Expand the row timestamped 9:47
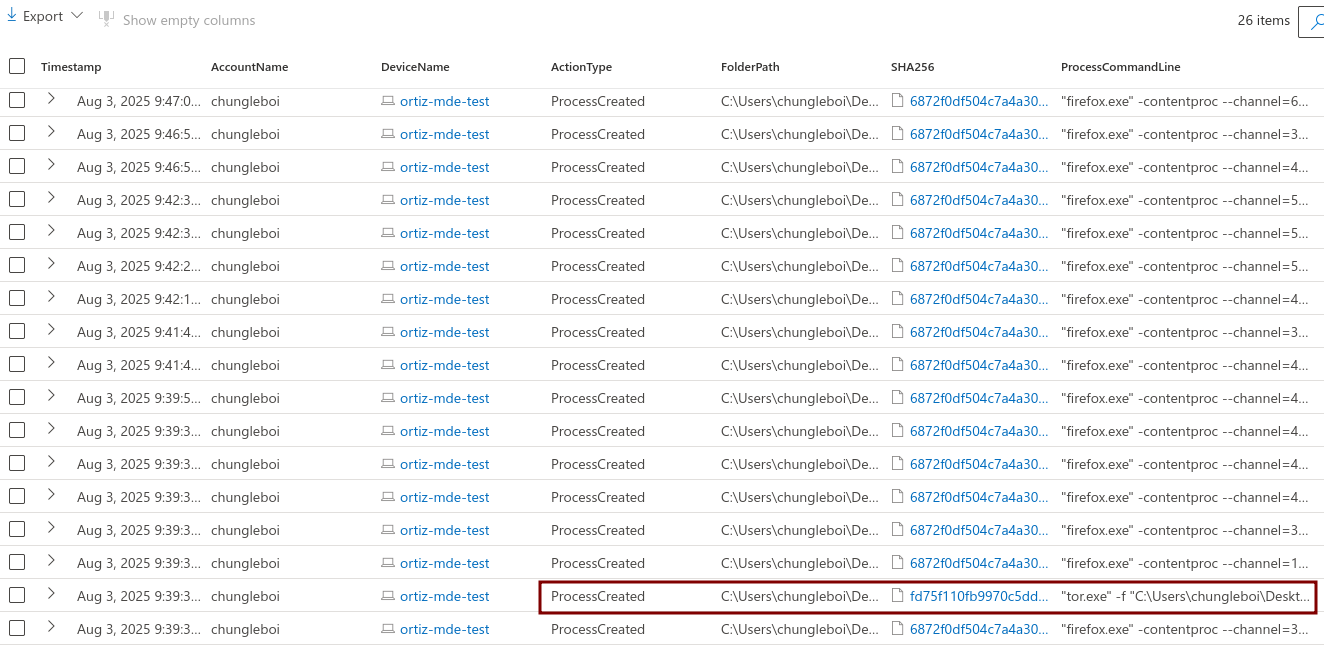Image resolution: width=1324 pixels, height=647 pixels. [x=52, y=100]
